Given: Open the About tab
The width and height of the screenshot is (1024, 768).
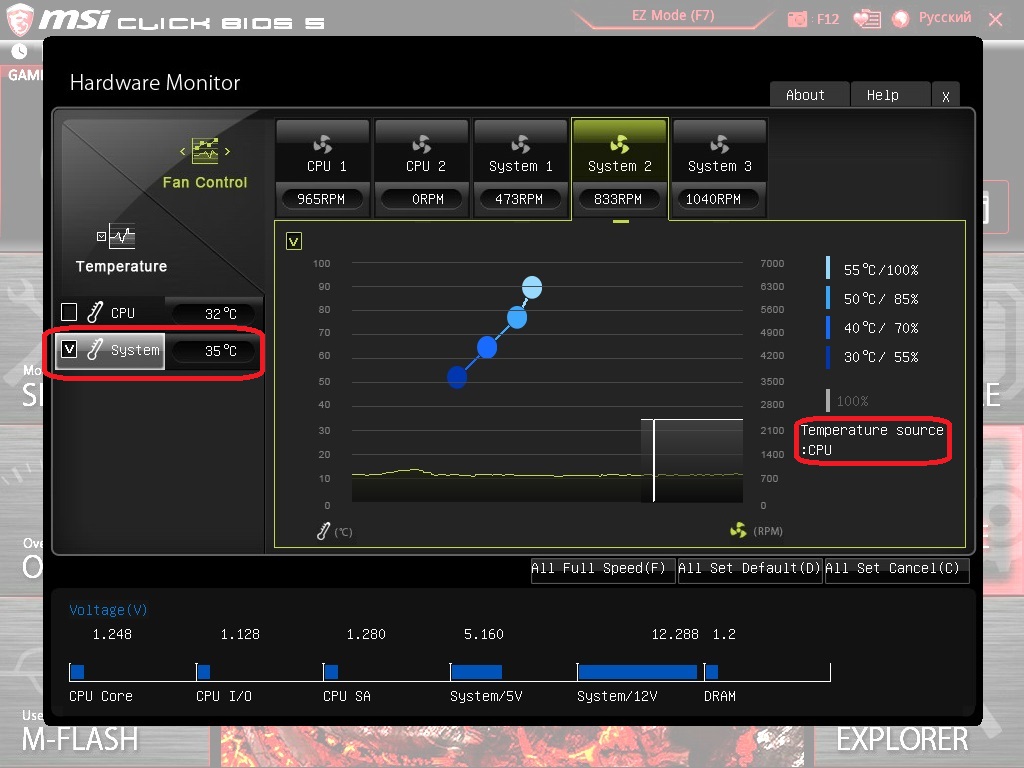Looking at the screenshot, I should point(809,95).
